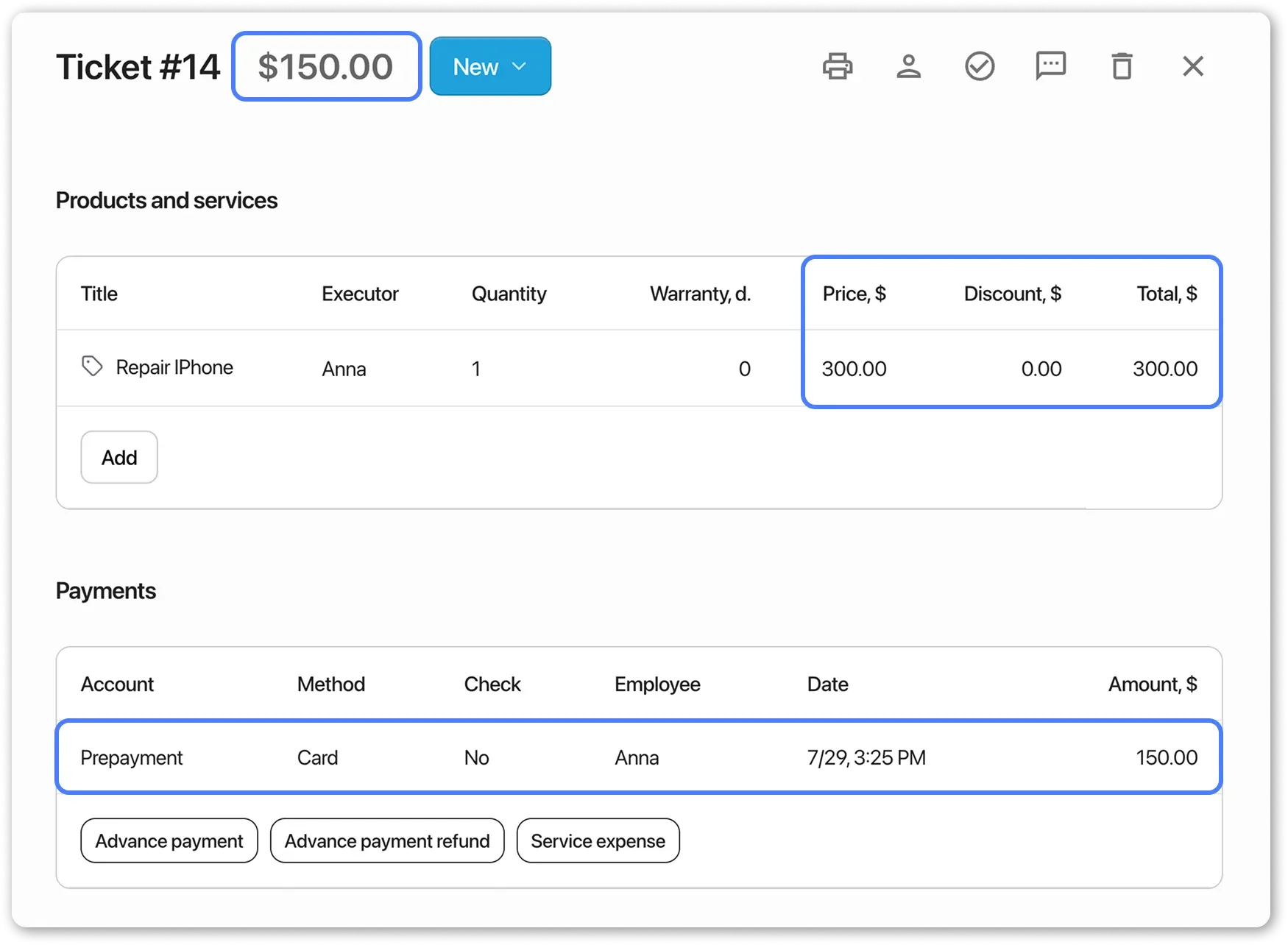Viewport: 1288px width, 945px height.
Task: Open the New status dropdown
Action: 489,66
